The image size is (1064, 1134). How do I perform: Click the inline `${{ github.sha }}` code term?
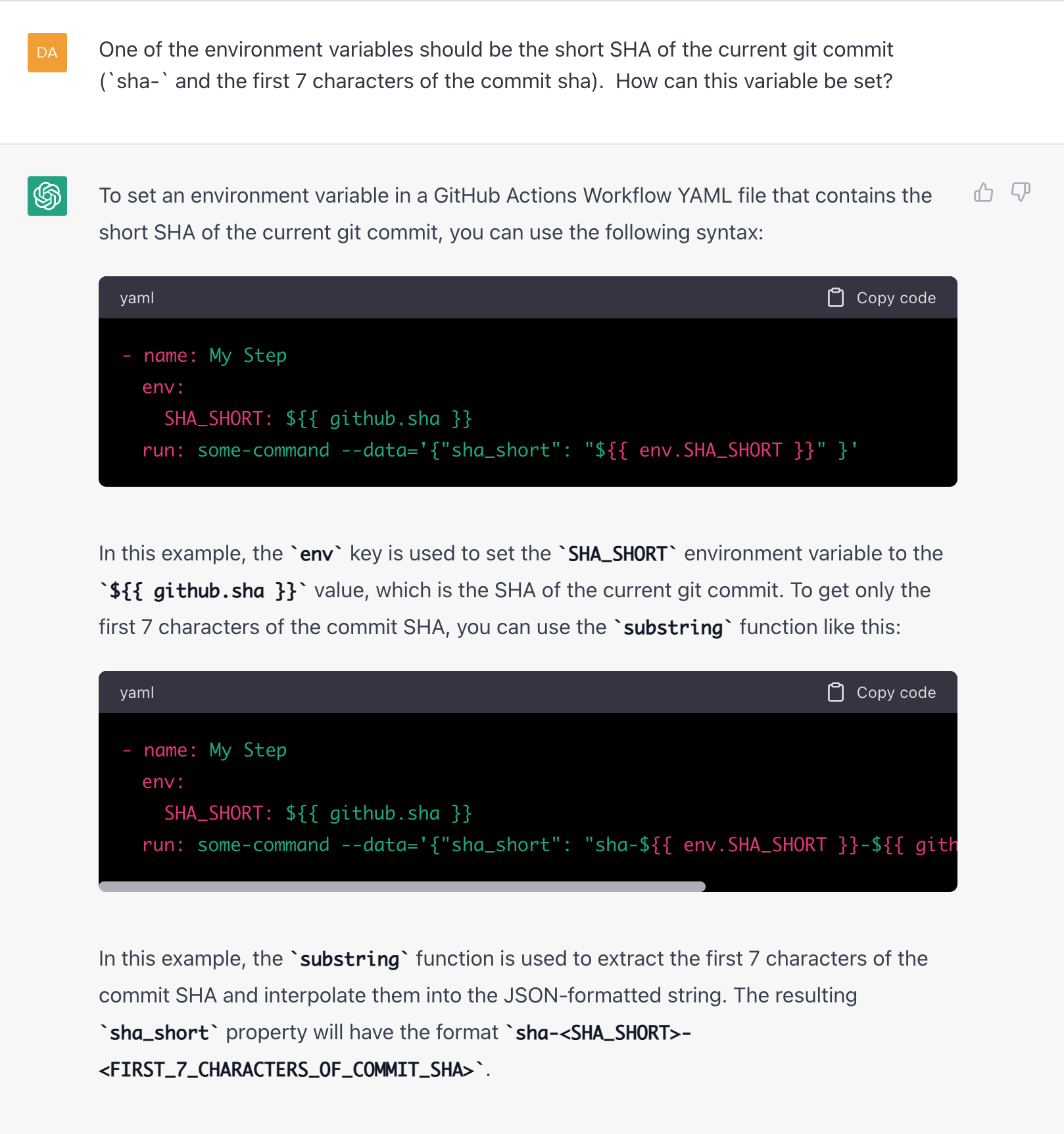(203, 591)
